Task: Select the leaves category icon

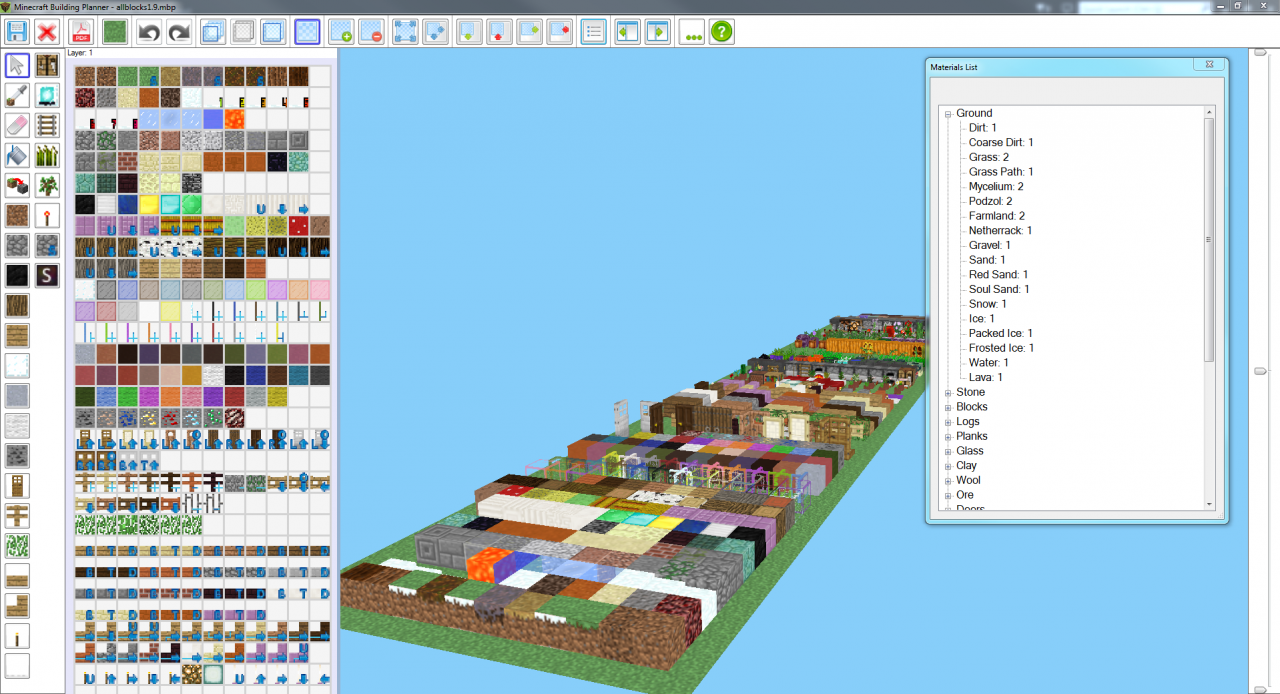Action: (17, 545)
